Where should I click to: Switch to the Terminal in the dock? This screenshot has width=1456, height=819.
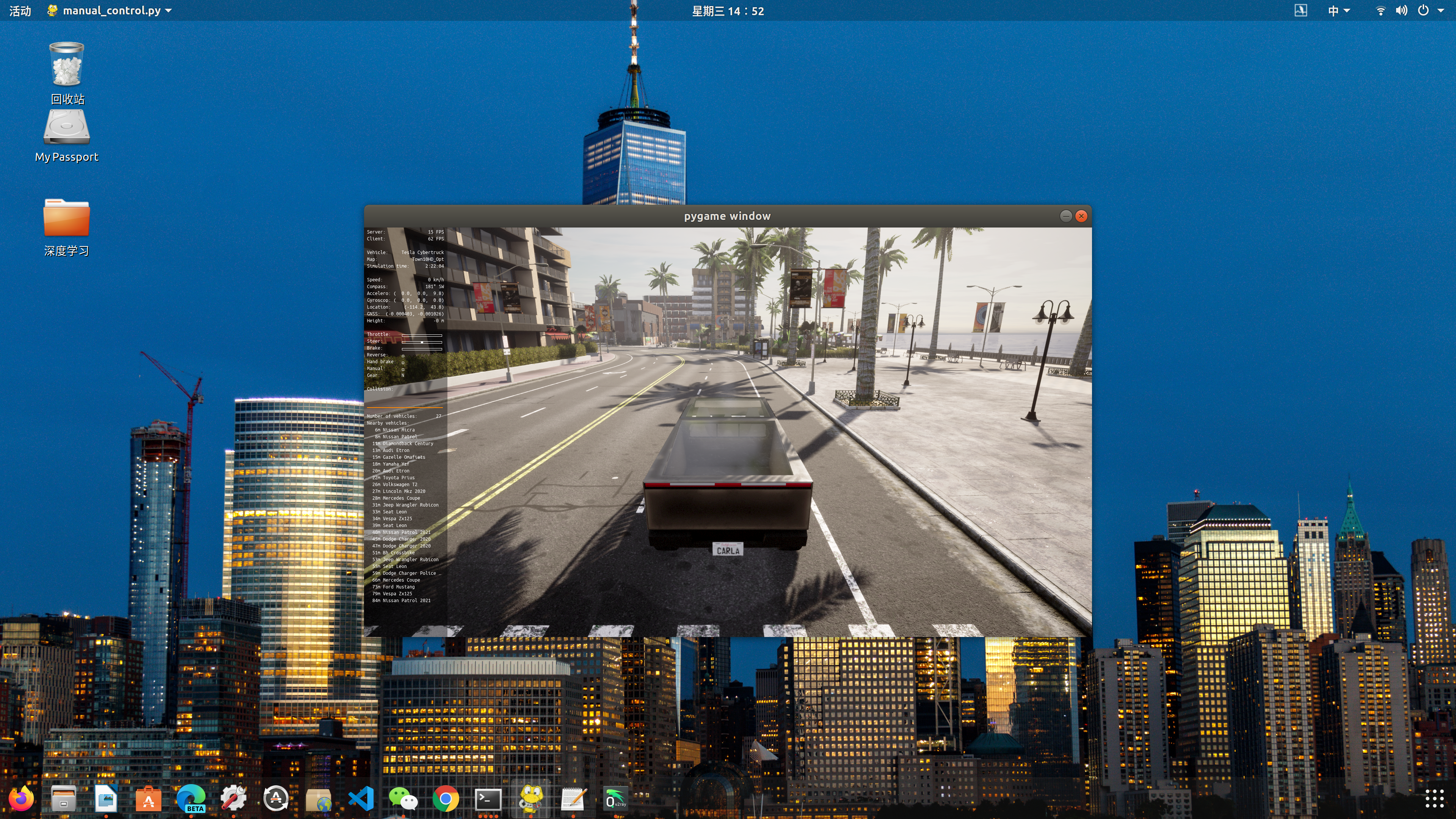coord(488,799)
